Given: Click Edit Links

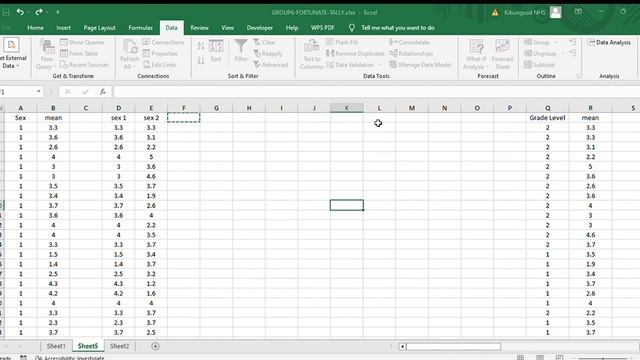Looking at the screenshot, I should [159, 64].
